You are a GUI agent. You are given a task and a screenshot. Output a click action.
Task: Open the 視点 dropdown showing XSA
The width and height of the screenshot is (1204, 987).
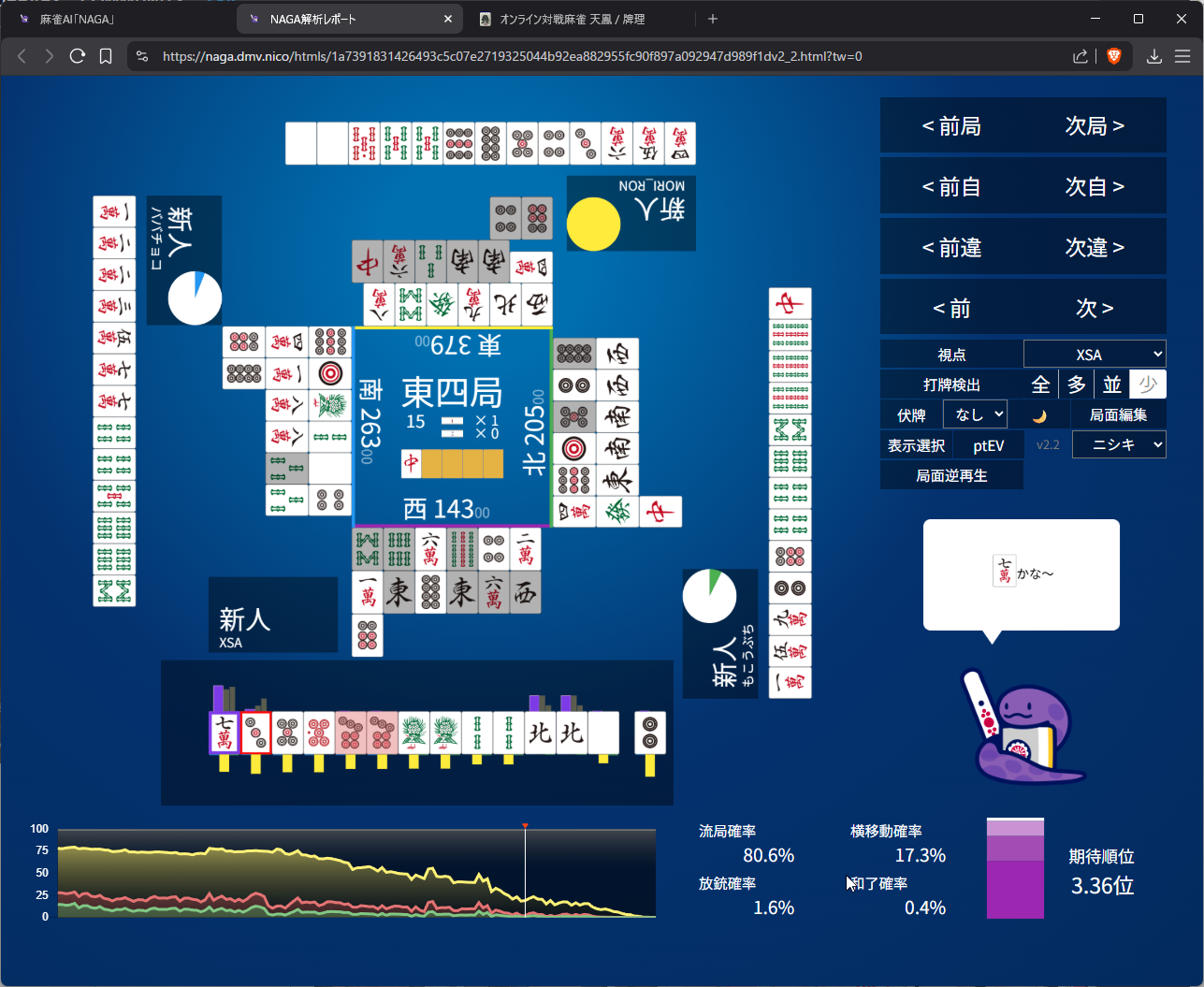pyautogui.click(x=1095, y=355)
